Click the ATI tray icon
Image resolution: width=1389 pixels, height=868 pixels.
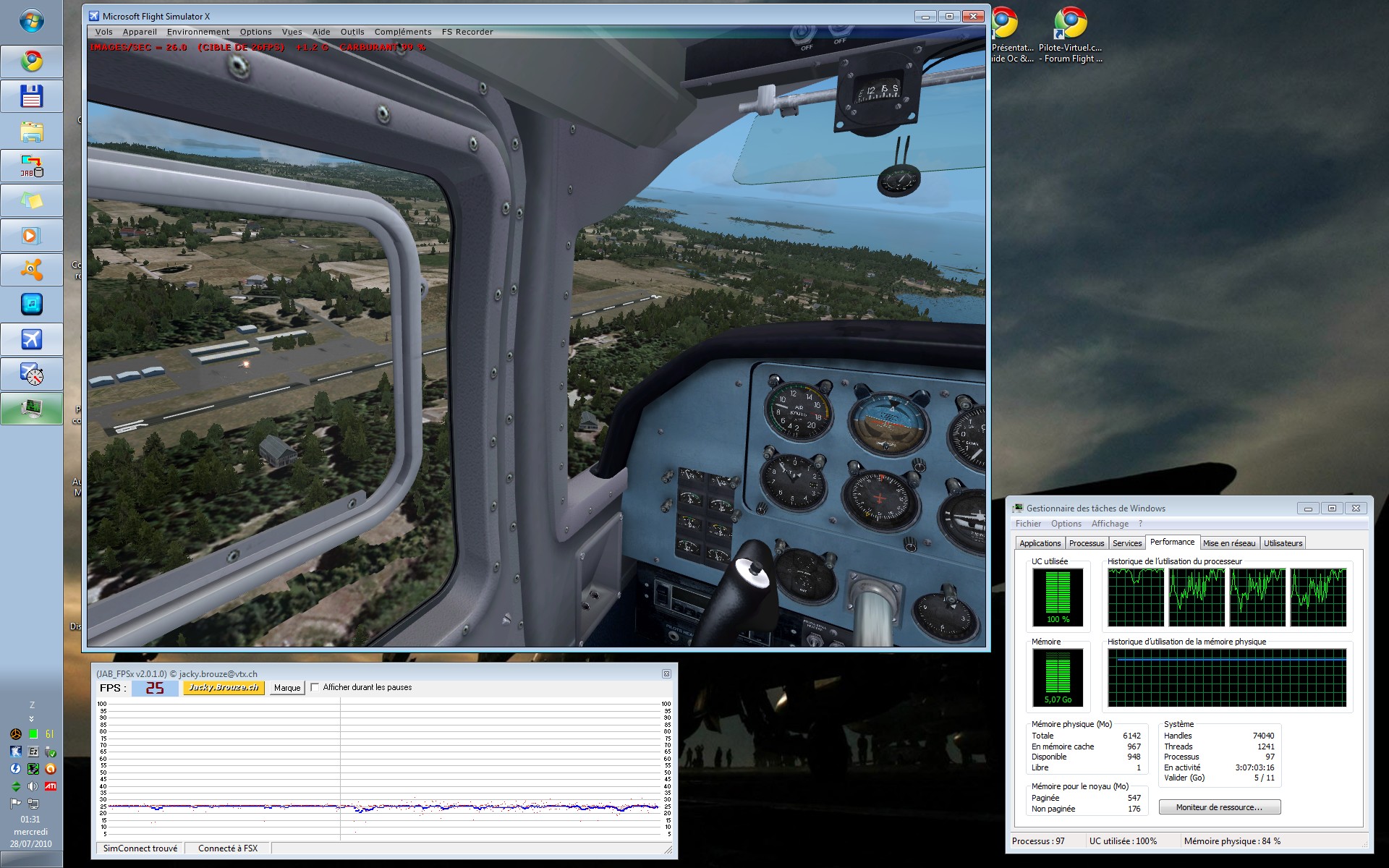pos(51,786)
